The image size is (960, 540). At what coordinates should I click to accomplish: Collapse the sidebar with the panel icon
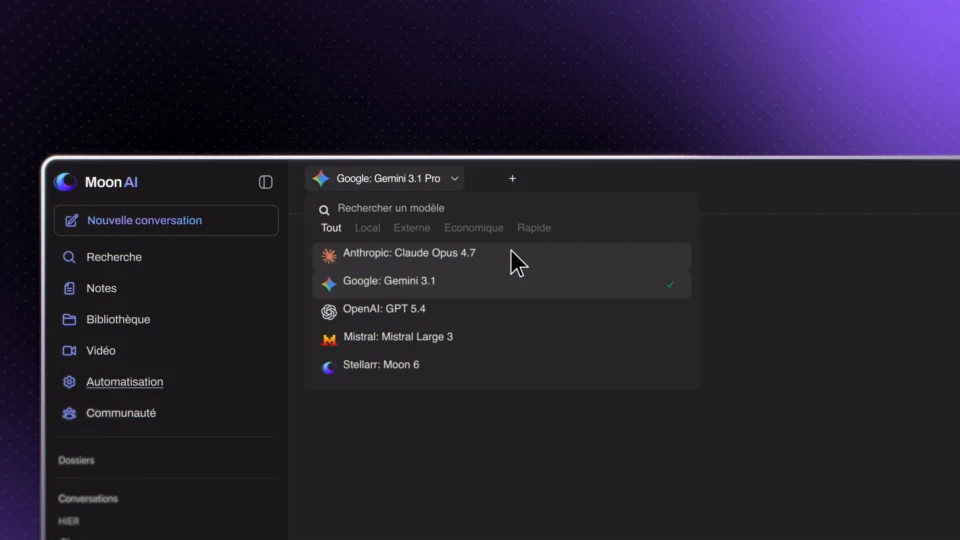pyautogui.click(x=265, y=182)
